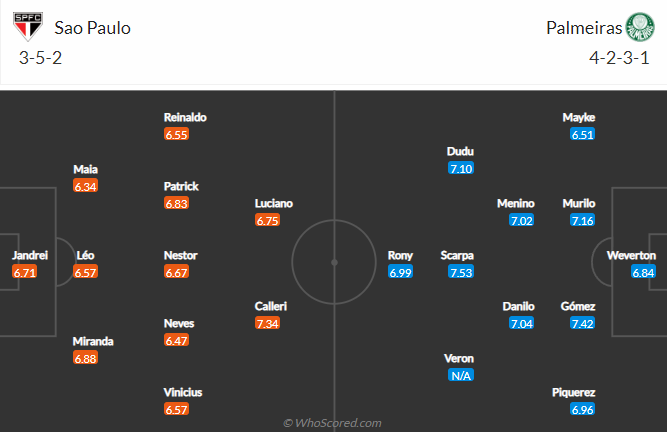Select Mayke's 6.51 rating badge
Image resolution: width=667 pixels, height=432 pixels.
(x=582, y=134)
